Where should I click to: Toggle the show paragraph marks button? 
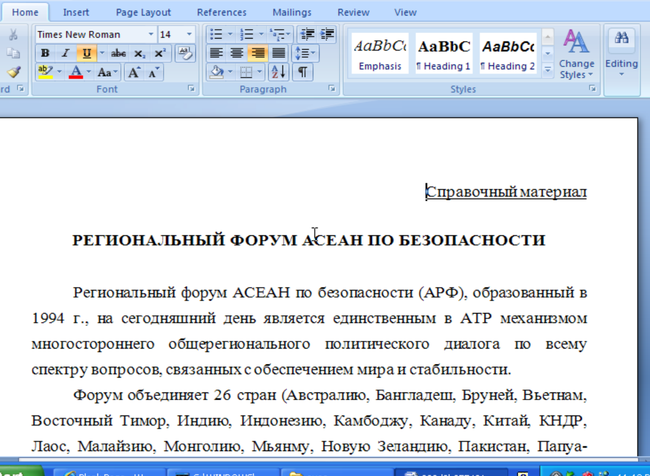pyautogui.click(x=302, y=73)
